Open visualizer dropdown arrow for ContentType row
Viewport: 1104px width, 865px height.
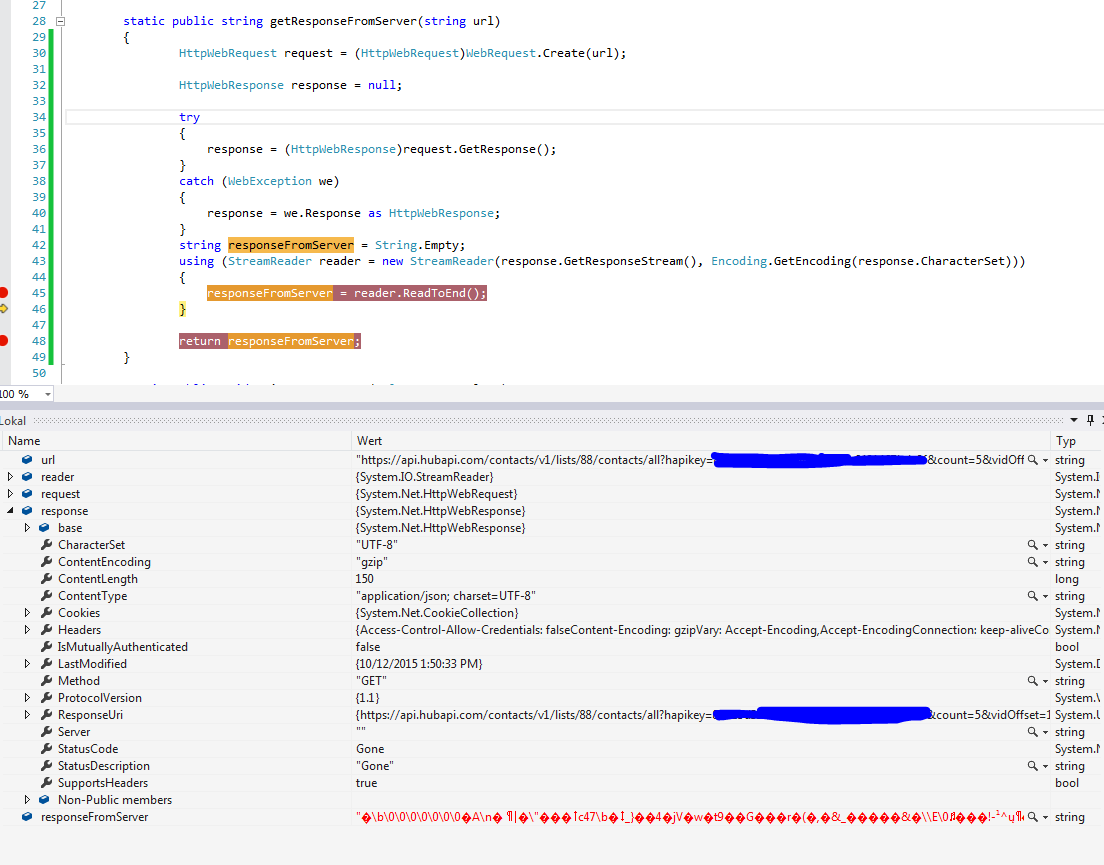tap(1046, 596)
